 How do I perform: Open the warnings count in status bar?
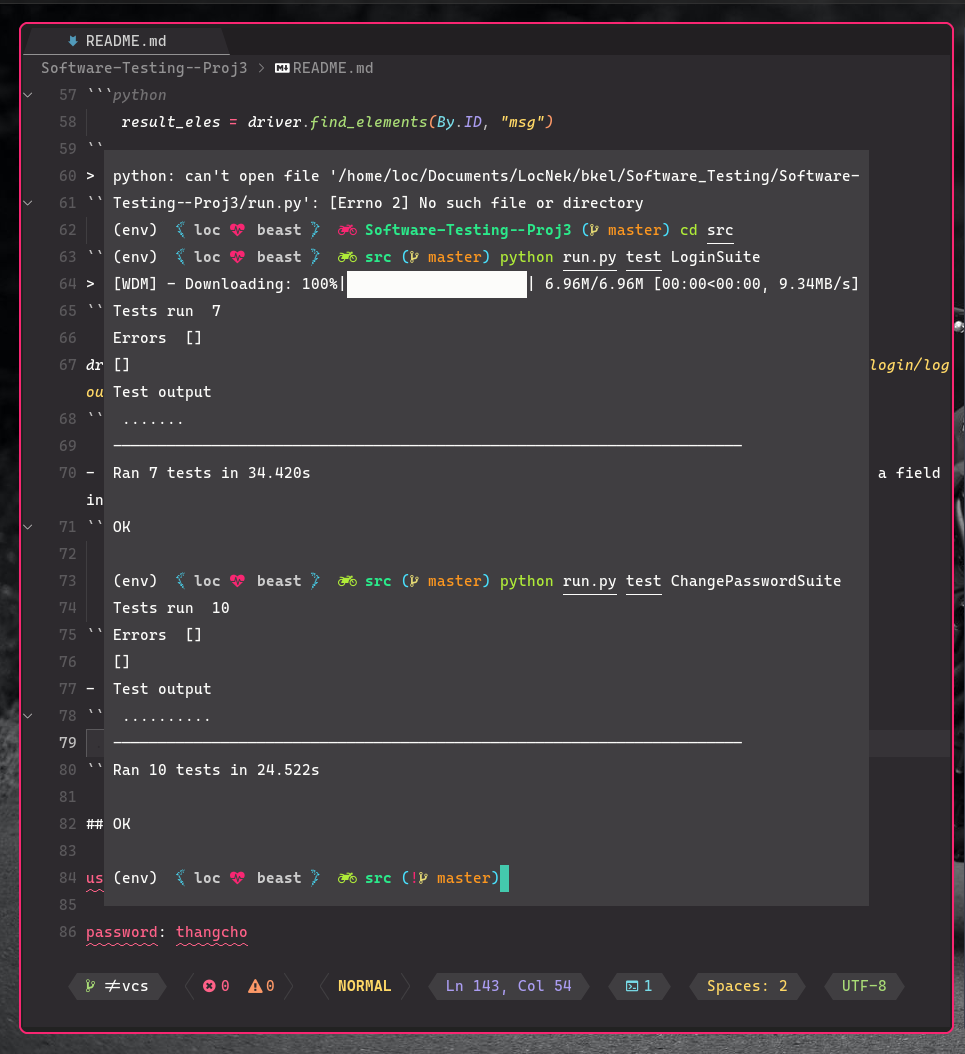pos(261,986)
